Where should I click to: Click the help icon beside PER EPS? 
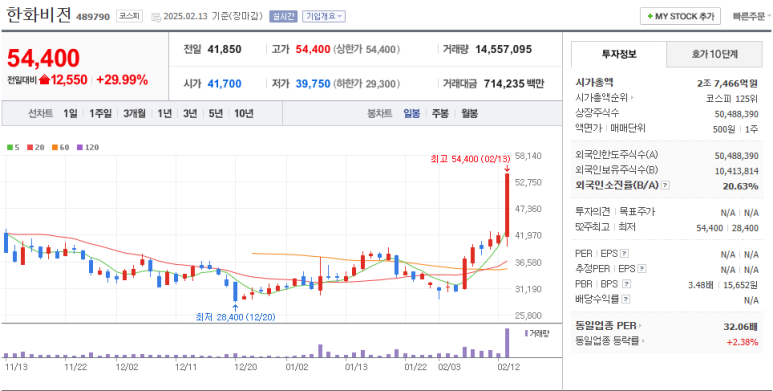(x=625, y=253)
